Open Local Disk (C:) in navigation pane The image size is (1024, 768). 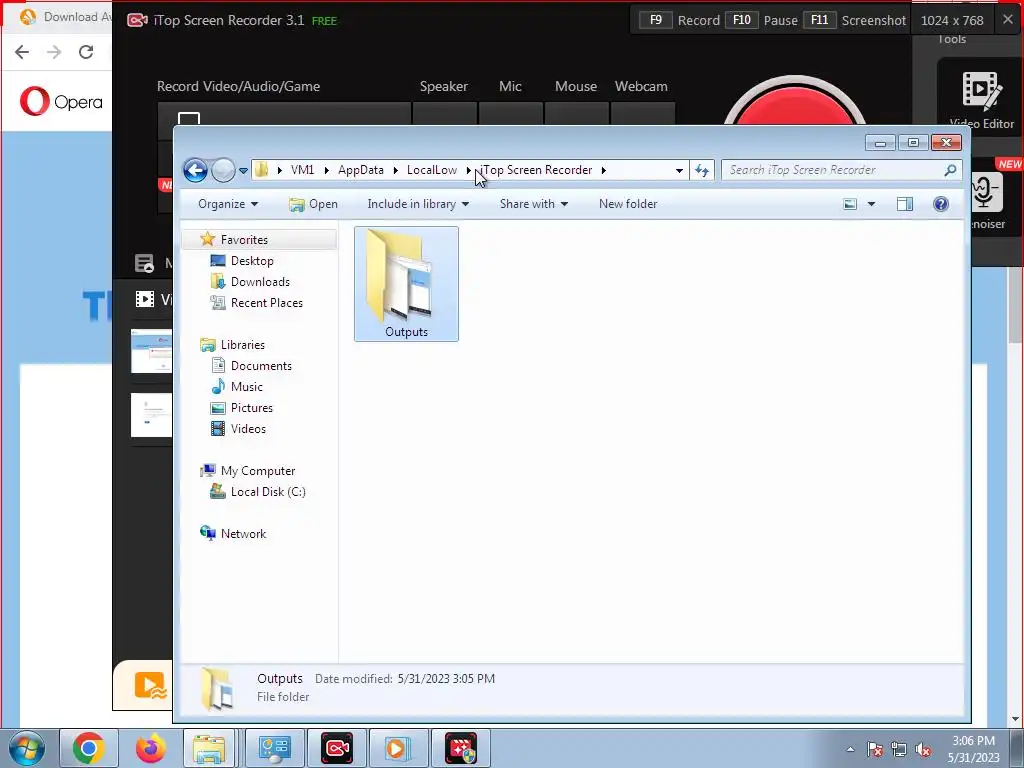268,492
